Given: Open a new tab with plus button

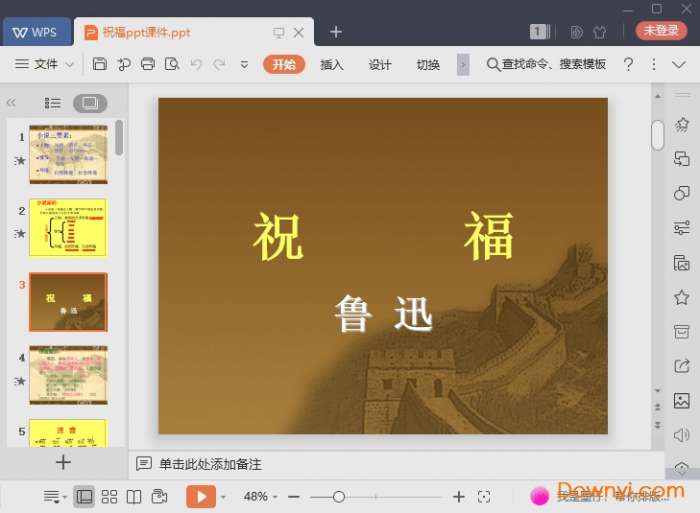Looking at the screenshot, I should (336, 32).
